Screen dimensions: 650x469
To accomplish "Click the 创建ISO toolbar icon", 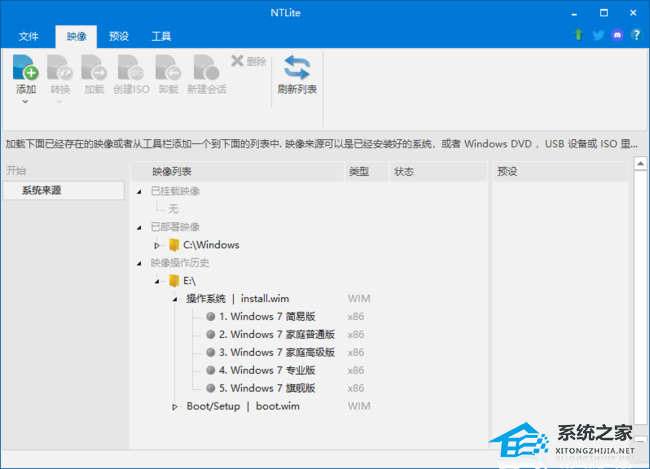I will pyautogui.click(x=131, y=67).
